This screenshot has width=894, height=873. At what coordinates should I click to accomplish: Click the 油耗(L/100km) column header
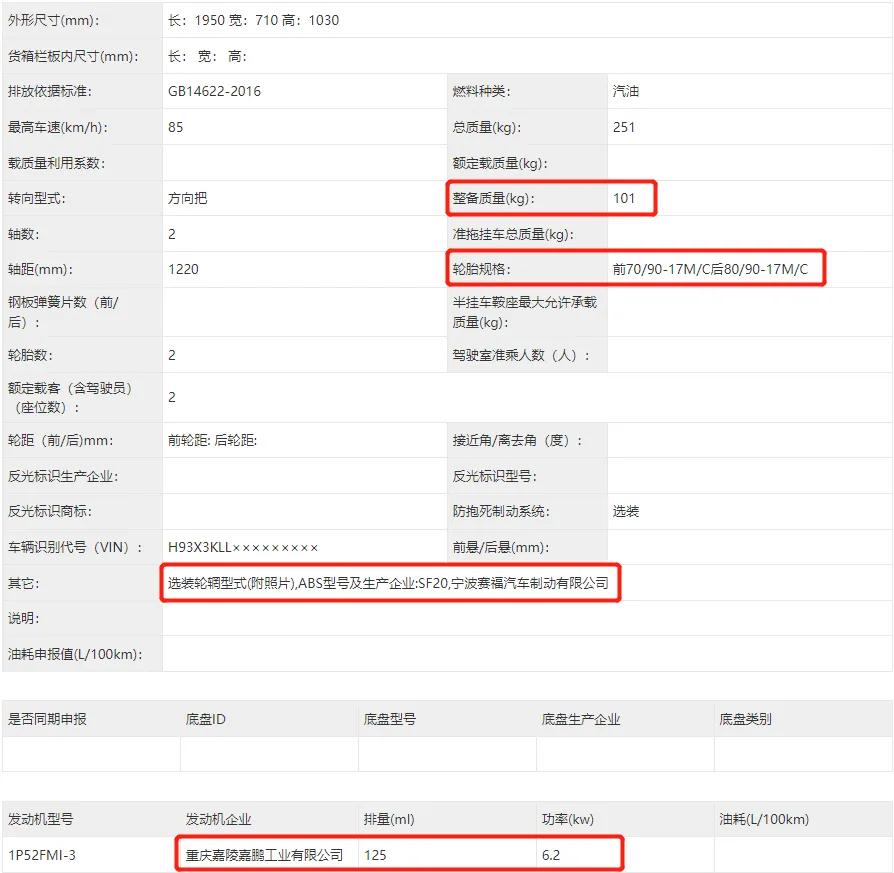(x=764, y=819)
